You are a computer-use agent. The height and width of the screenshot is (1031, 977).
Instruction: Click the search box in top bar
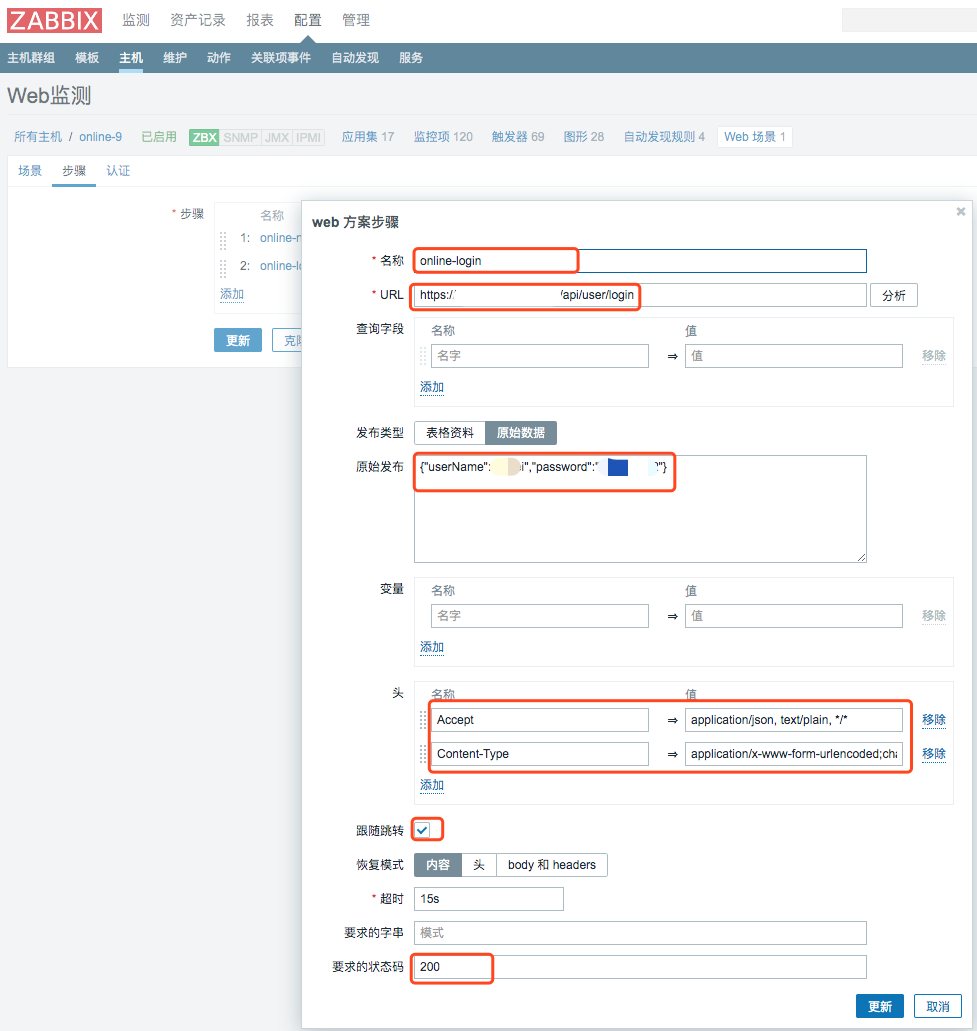click(x=909, y=20)
